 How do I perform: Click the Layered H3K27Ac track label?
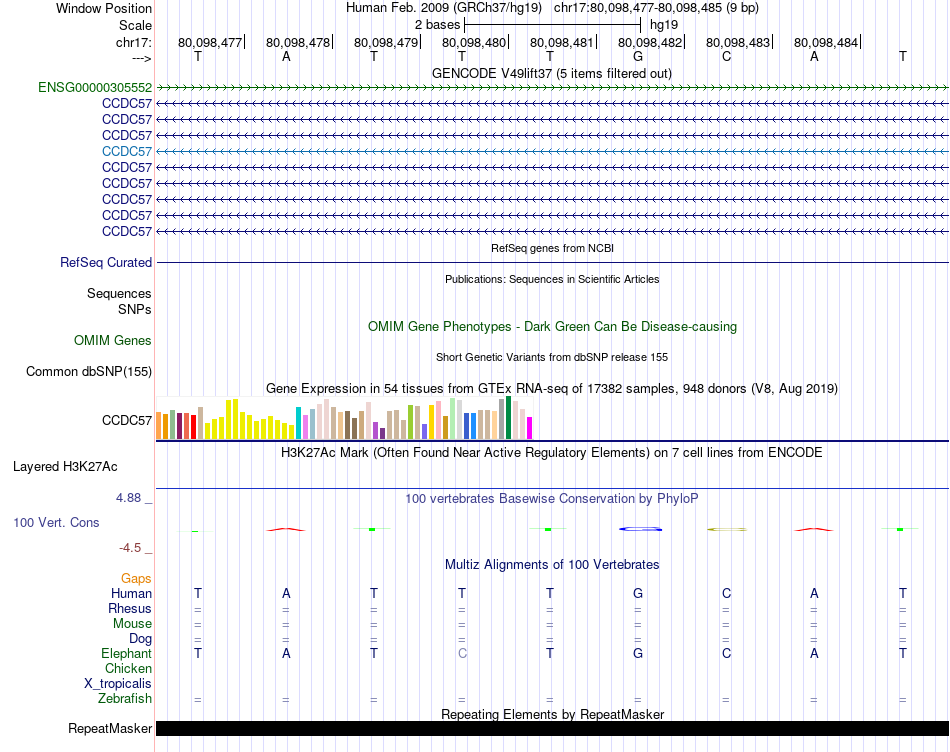(65, 467)
